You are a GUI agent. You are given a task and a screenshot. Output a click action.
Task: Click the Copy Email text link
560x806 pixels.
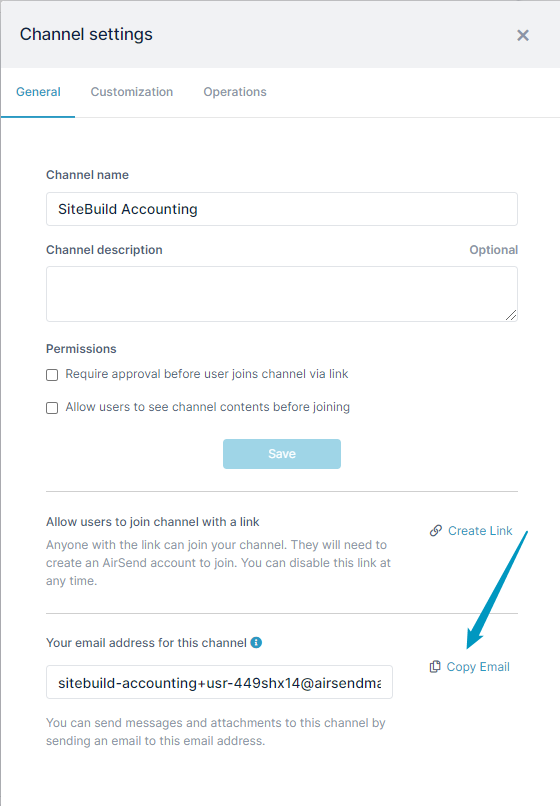pos(478,667)
